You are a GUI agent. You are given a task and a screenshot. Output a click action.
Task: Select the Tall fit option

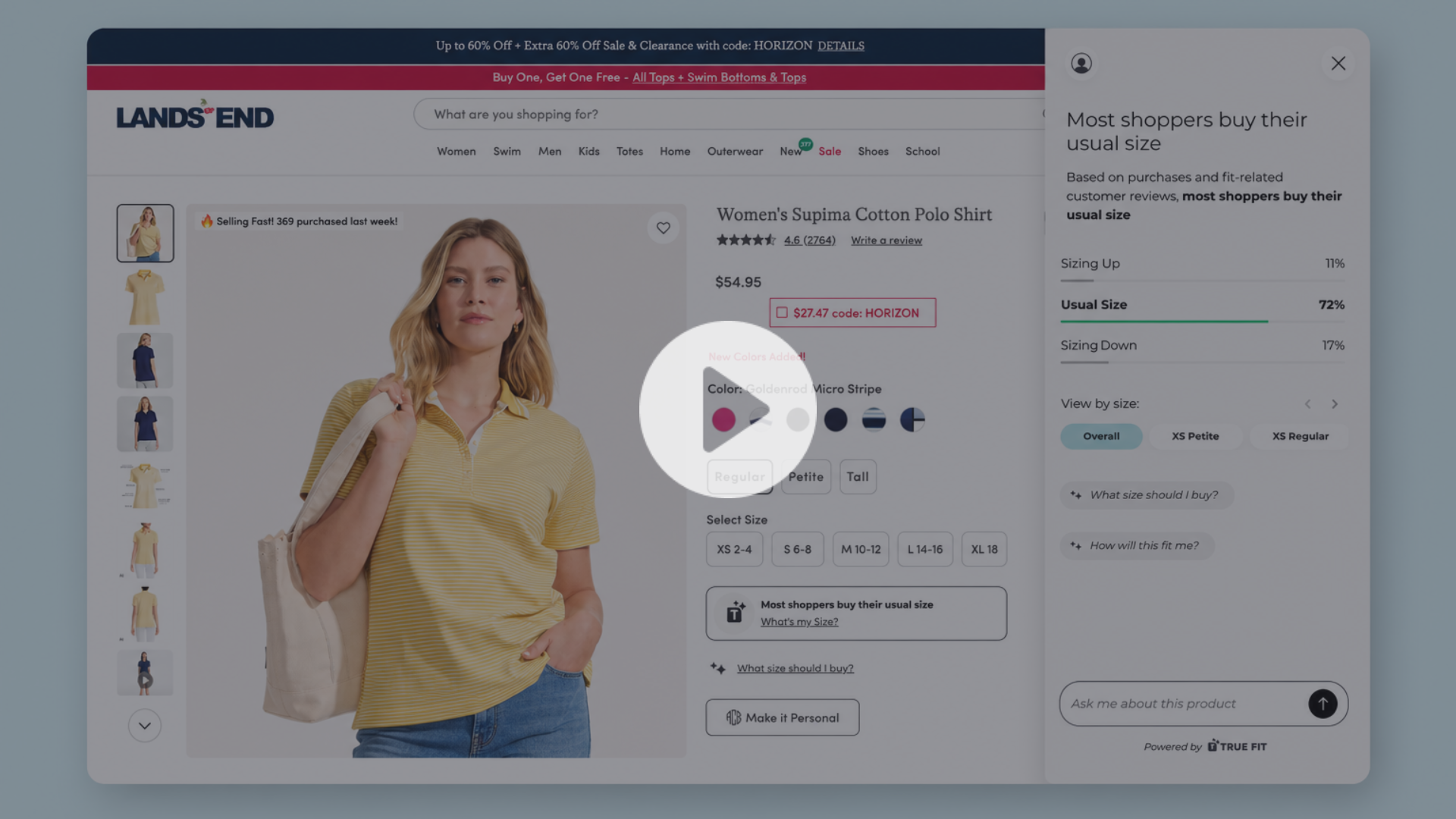click(x=858, y=477)
